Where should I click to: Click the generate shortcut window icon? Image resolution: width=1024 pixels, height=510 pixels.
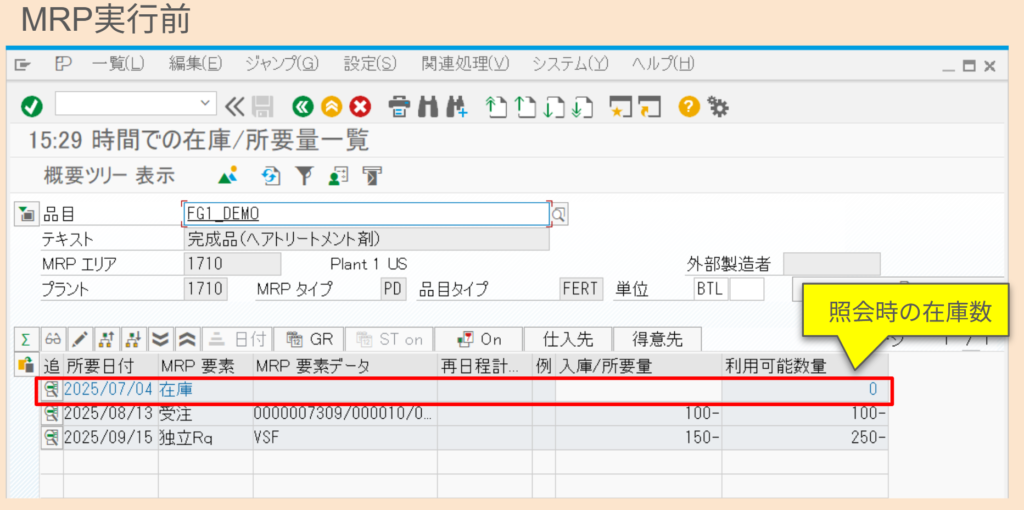[x=650, y=106]
